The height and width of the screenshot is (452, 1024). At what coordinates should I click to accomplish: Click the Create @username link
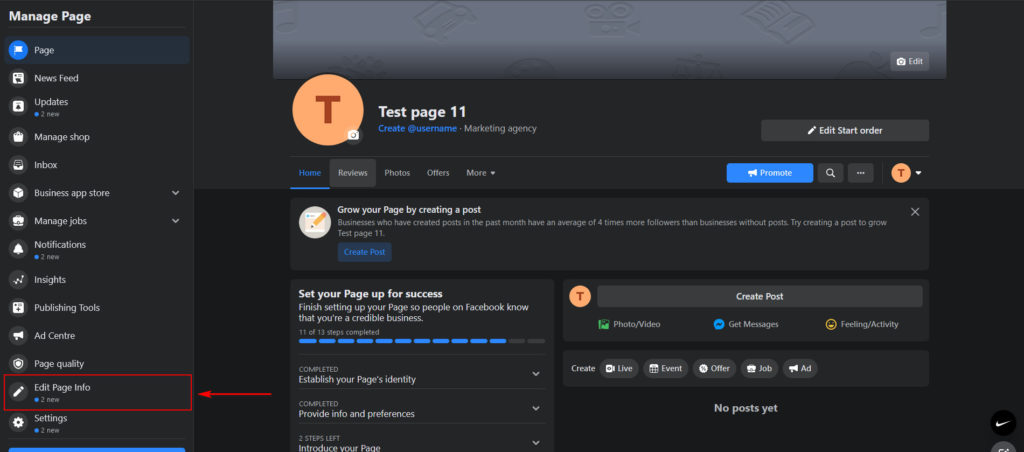click(417, 129)
